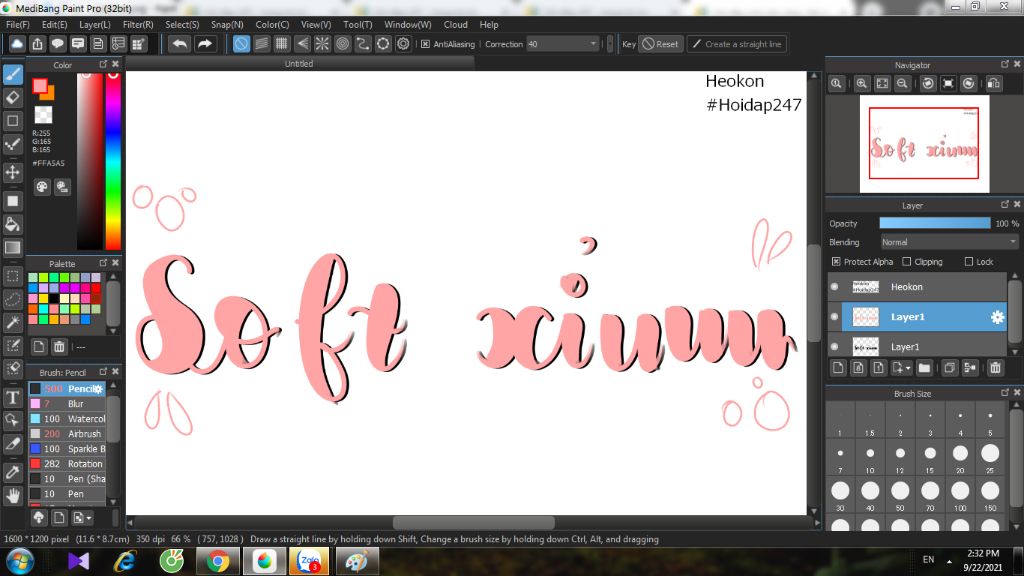This screenshot has height=576, width=1024.
Task: Select the Bucket fill tool
Action: 12,224
